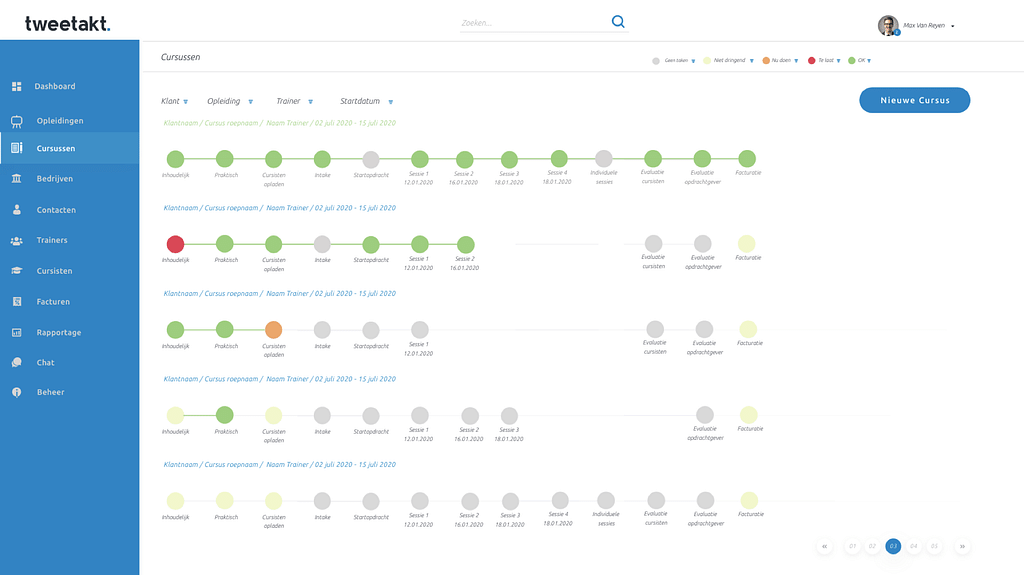Click the search magnifier icon
This screenshot has height=575, width=1024.
point(618,22)
